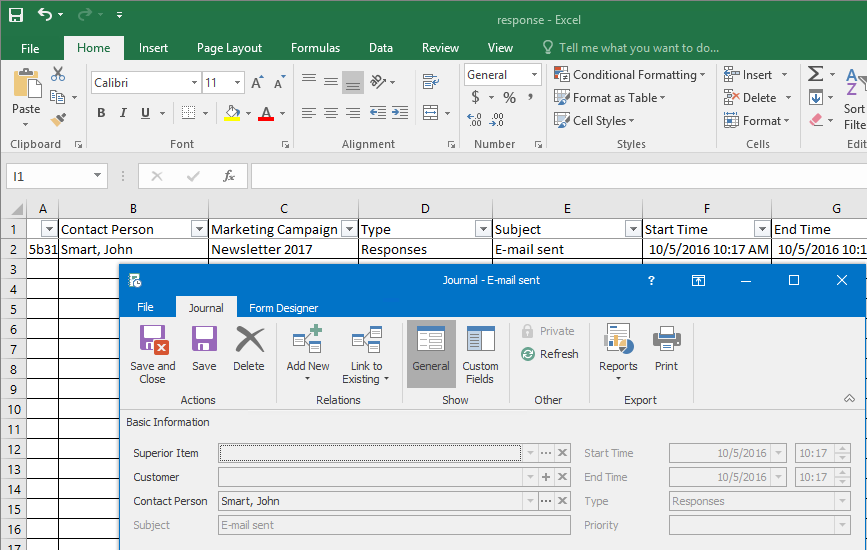Toggle Bold formatting

tap(101, 113)
